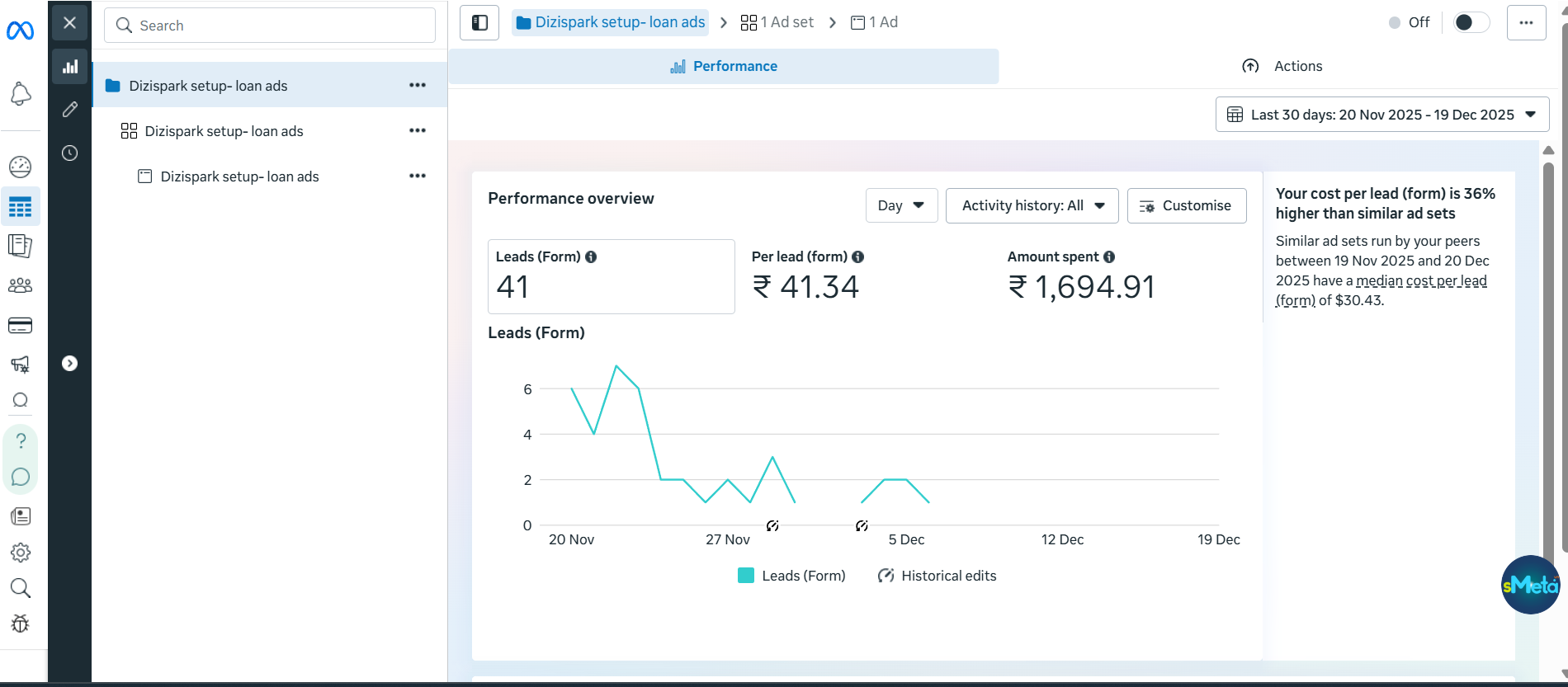Switch to the Performance tab
The height and width of the screenshot is (687, 1568).
tap(724, 66)
